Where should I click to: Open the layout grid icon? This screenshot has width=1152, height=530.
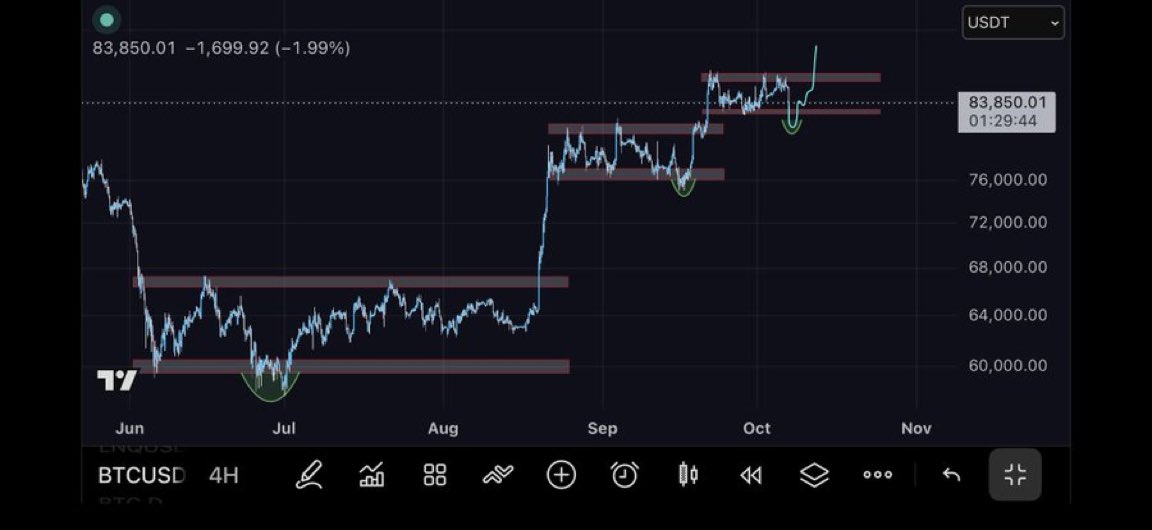coord(435,475)
